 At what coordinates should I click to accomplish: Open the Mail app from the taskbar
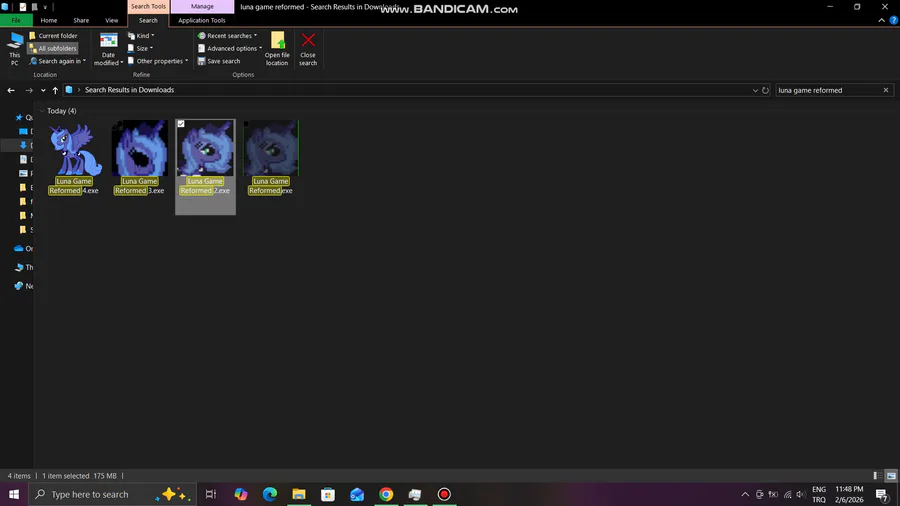click(357, 494)
